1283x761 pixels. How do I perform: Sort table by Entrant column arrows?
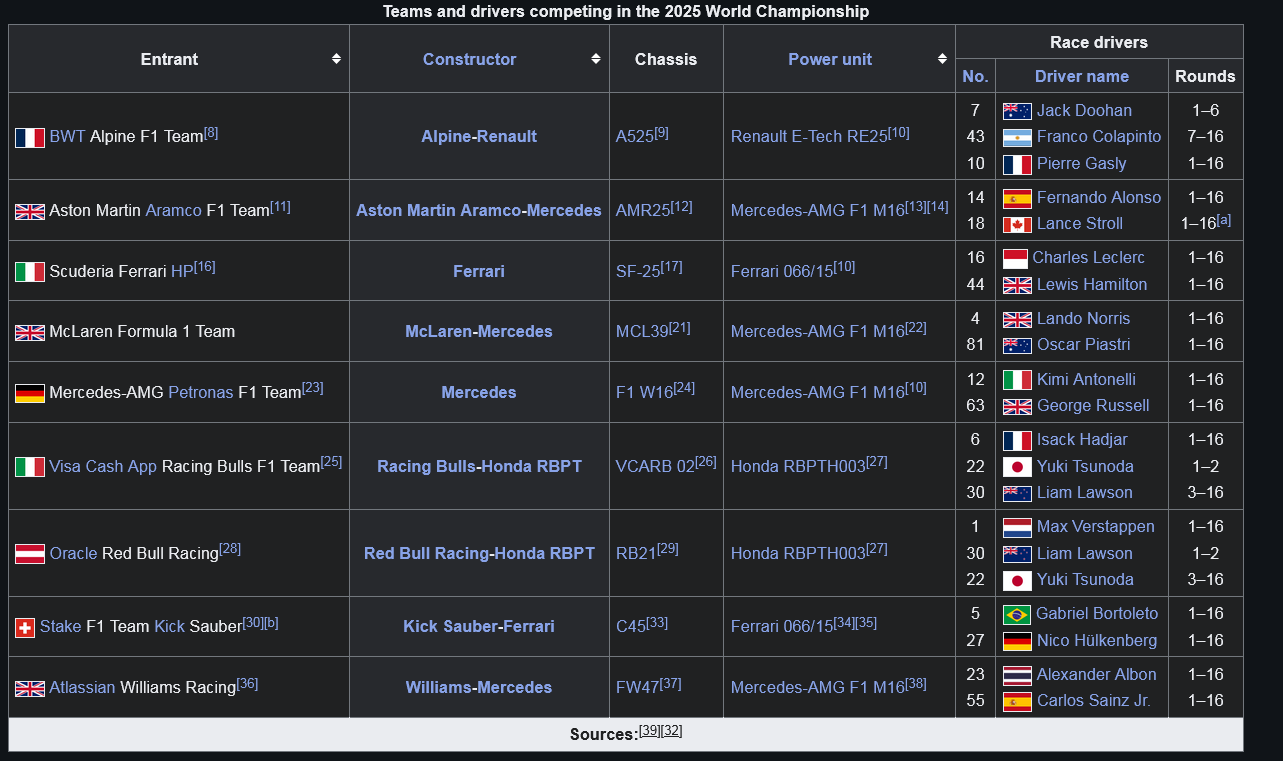(x=337, y=59)
